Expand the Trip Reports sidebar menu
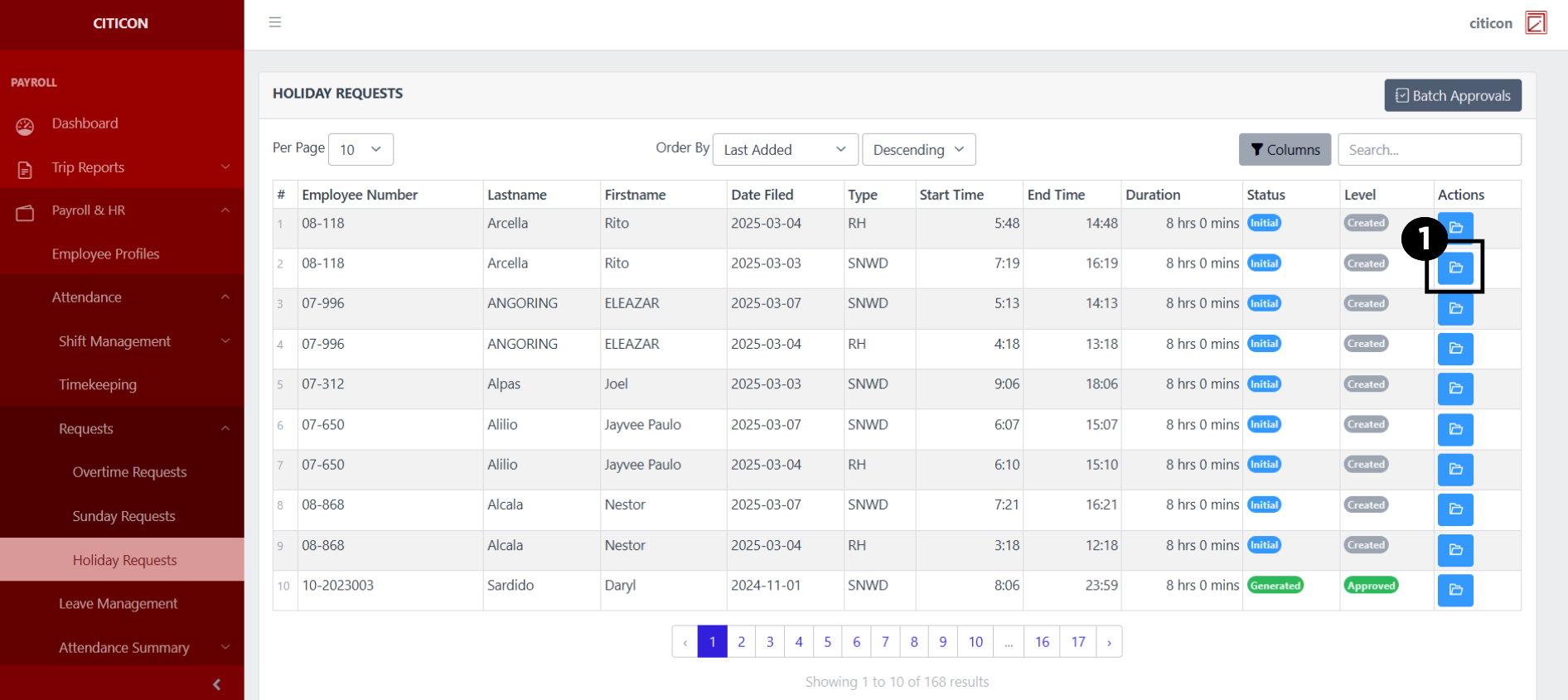This screenshot has width=1568, height=700. pyautogui.click(x=122, y=167)
